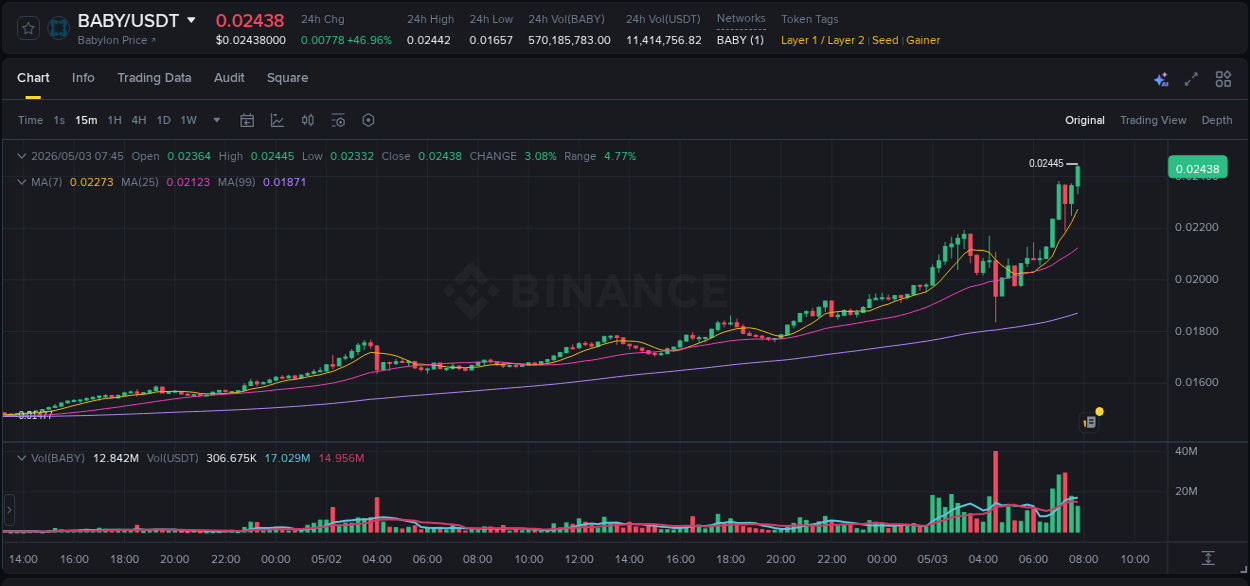Select the 15m interval
Viewport: 1250px width, 586px height.
86,120
